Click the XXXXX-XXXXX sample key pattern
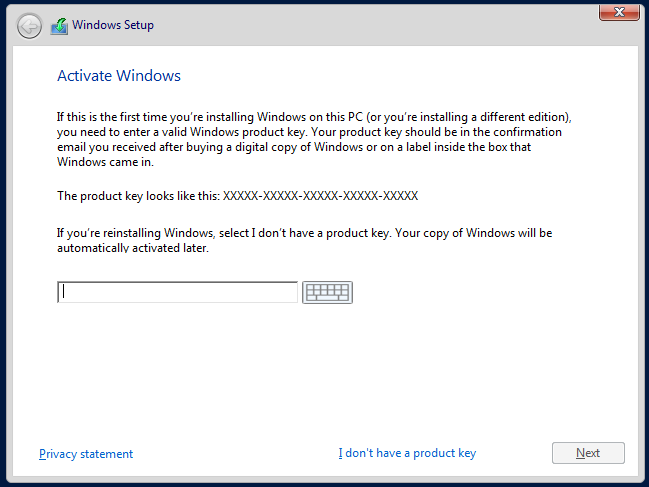This screenshot has height=487, width=649. pos(320,196)
